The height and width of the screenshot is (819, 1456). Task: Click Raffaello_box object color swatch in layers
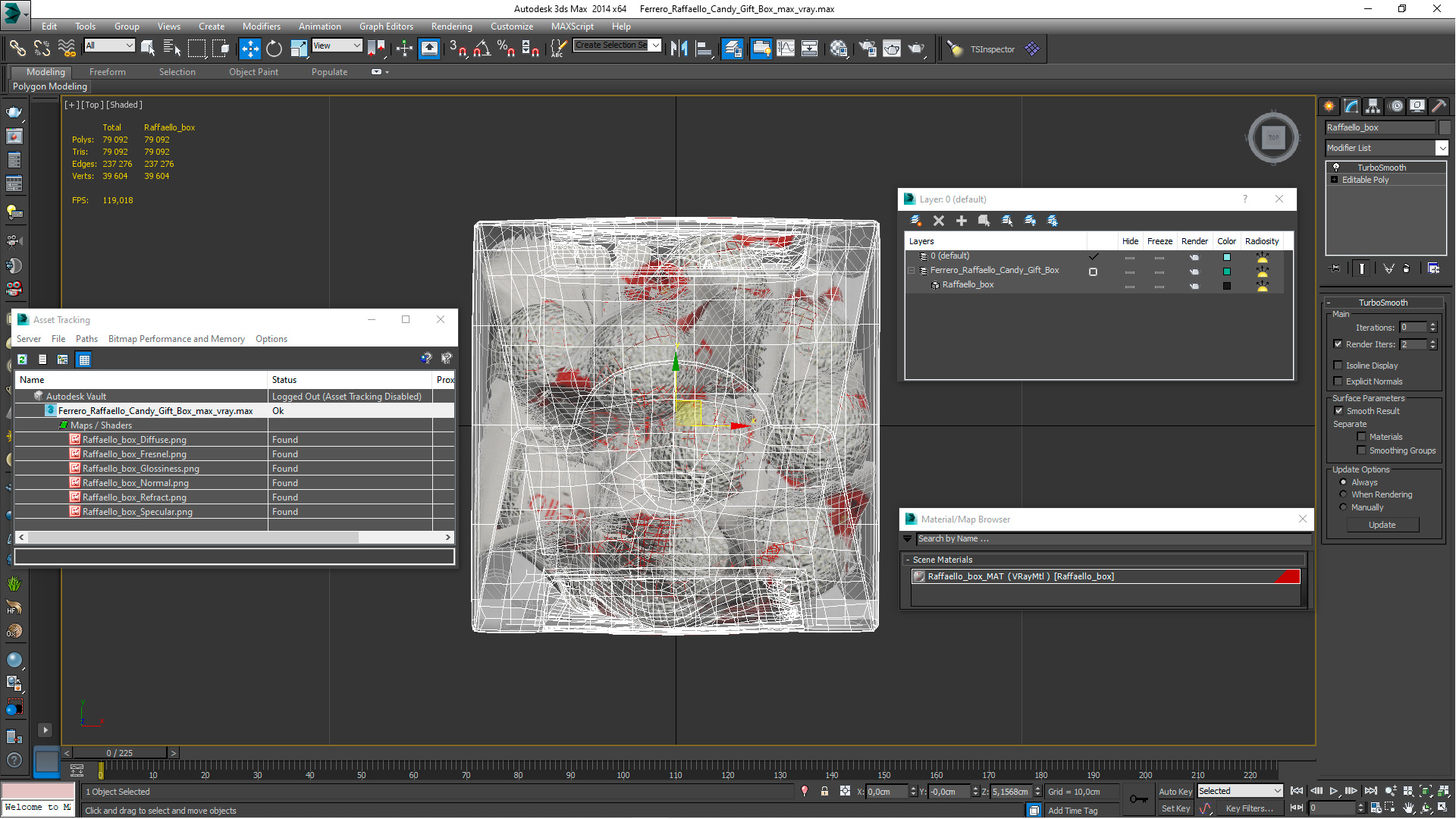tap(1226, 286)
